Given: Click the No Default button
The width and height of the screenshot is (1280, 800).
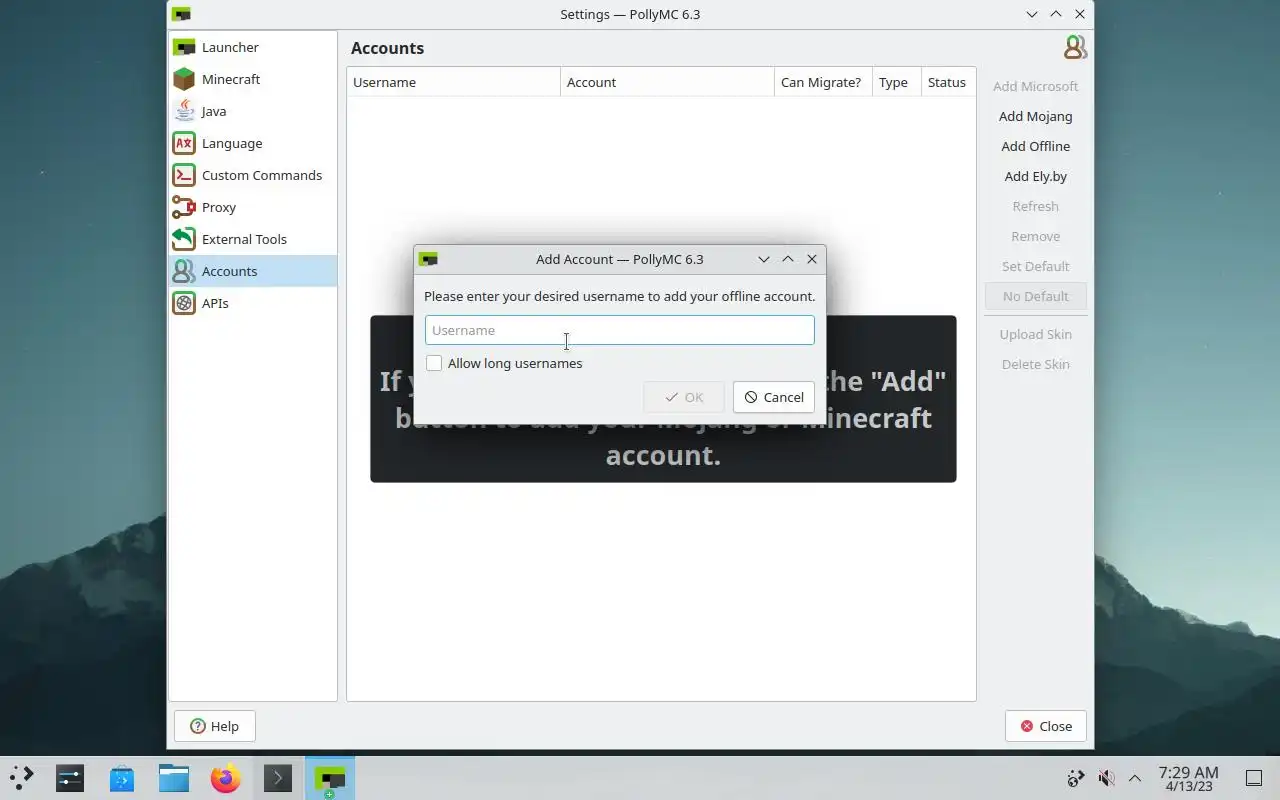Looking at the screenshot, I should pyautogui.click(x=1035, y=296).
